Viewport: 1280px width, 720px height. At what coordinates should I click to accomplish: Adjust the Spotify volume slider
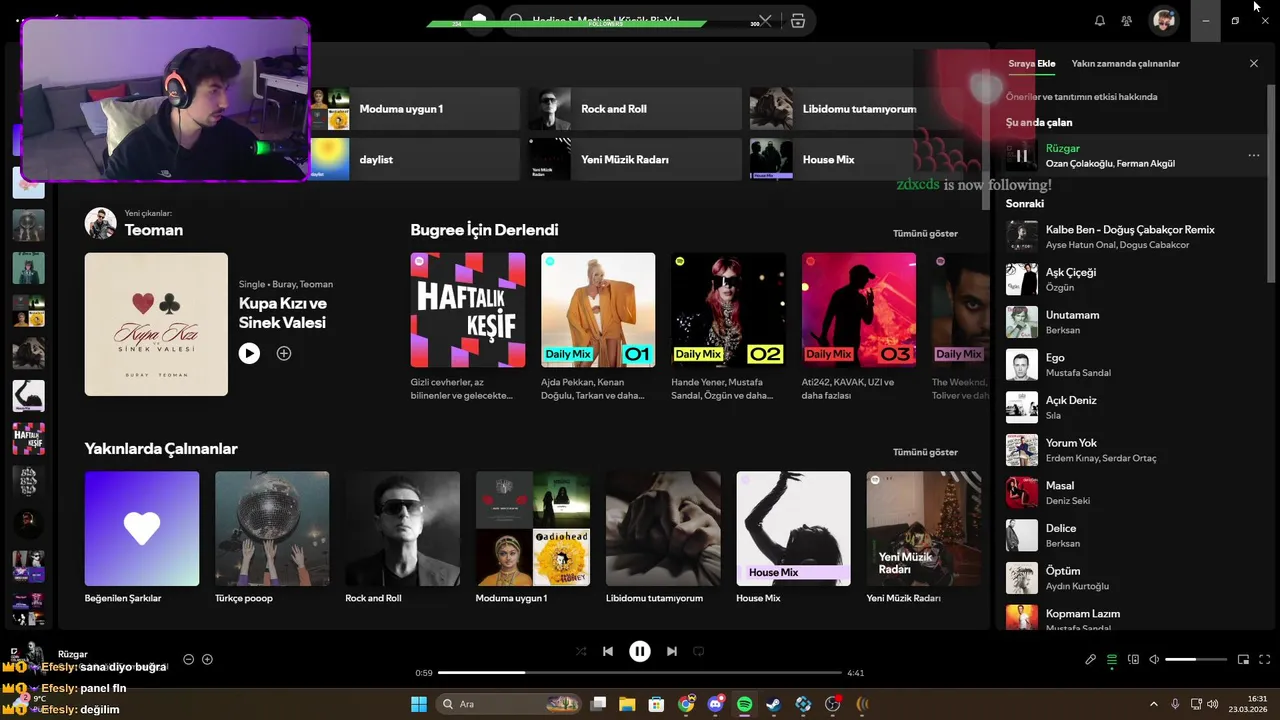(x=1196, y=659)
